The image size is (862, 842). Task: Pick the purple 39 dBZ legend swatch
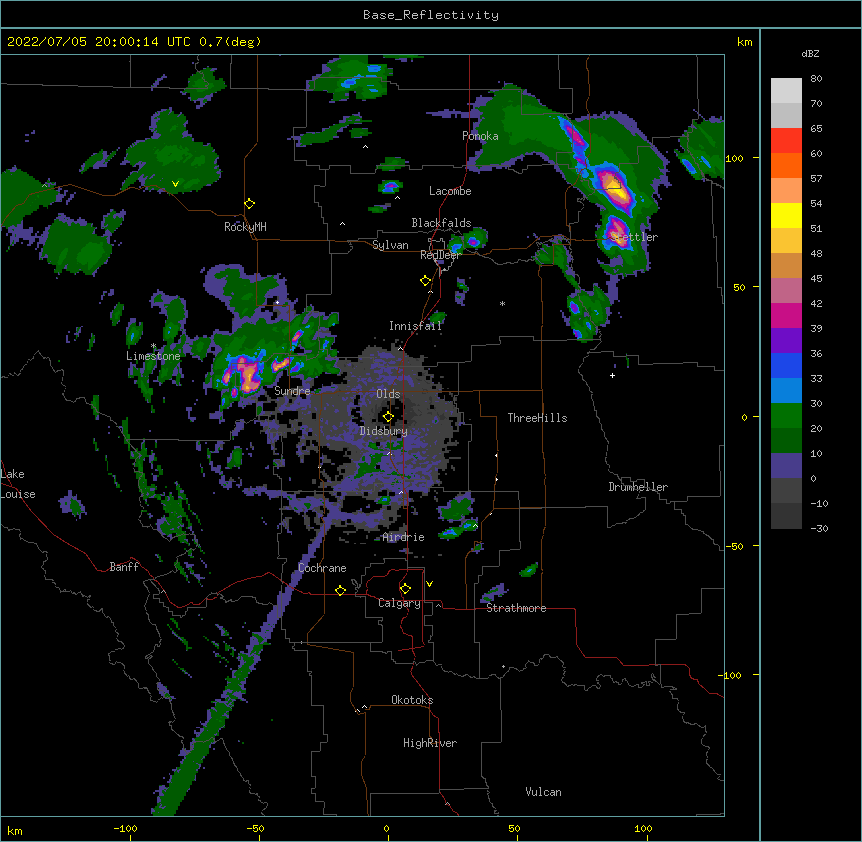coord(786,341)
